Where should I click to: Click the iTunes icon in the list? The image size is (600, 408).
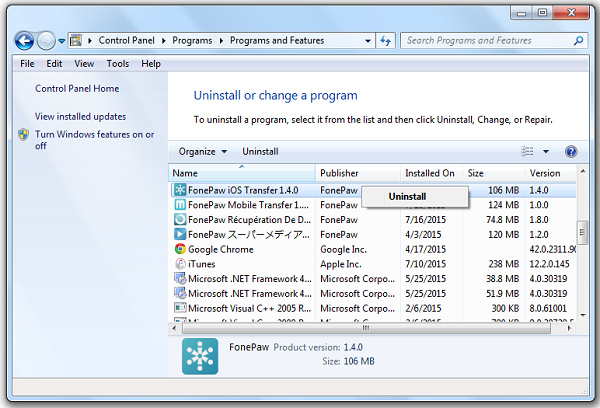(x=180, y=264)
